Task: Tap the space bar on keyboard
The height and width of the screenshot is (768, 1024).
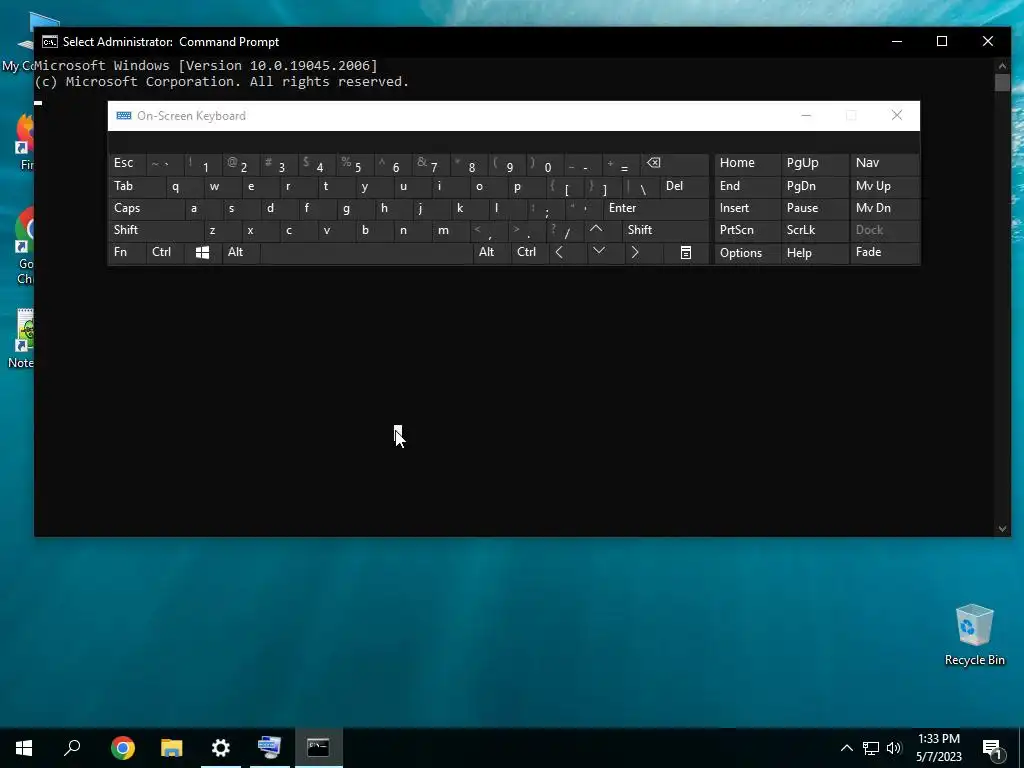Action: point(366,253)
